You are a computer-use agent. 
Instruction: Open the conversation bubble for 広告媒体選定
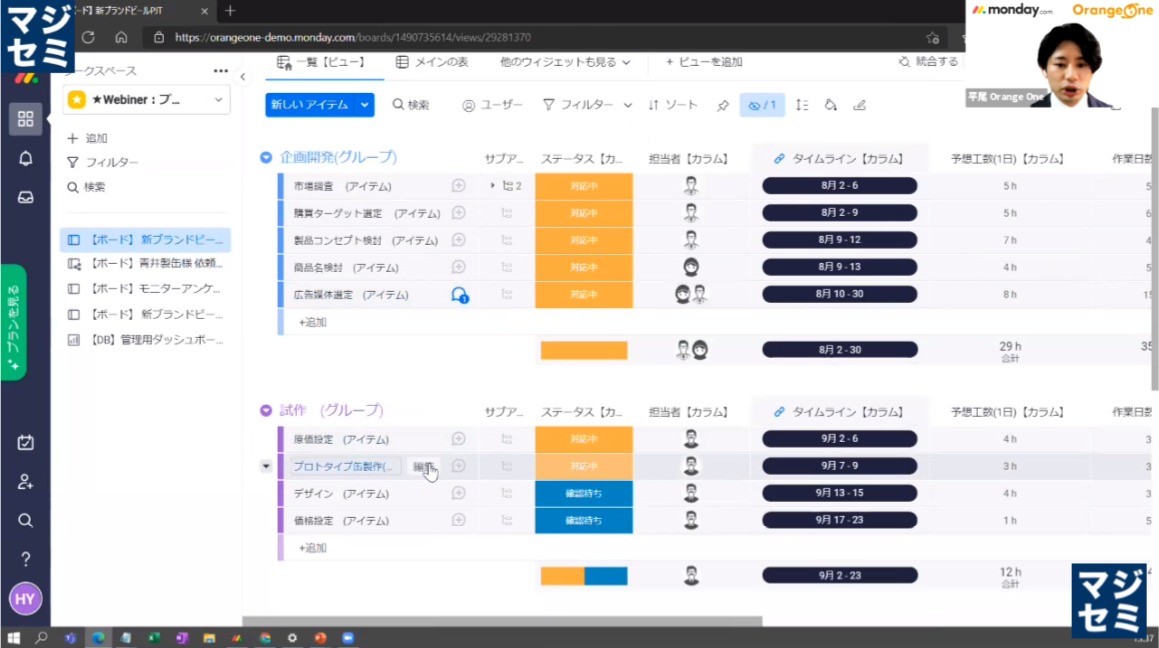[x=459, y=295]
